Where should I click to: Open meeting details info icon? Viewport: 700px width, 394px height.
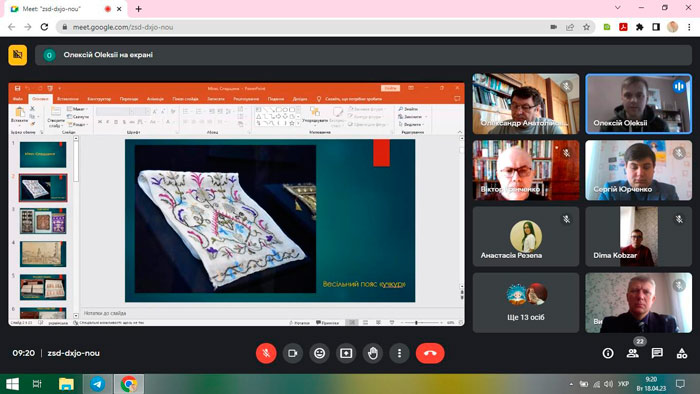pyautogui.click(x=608, y=353)
